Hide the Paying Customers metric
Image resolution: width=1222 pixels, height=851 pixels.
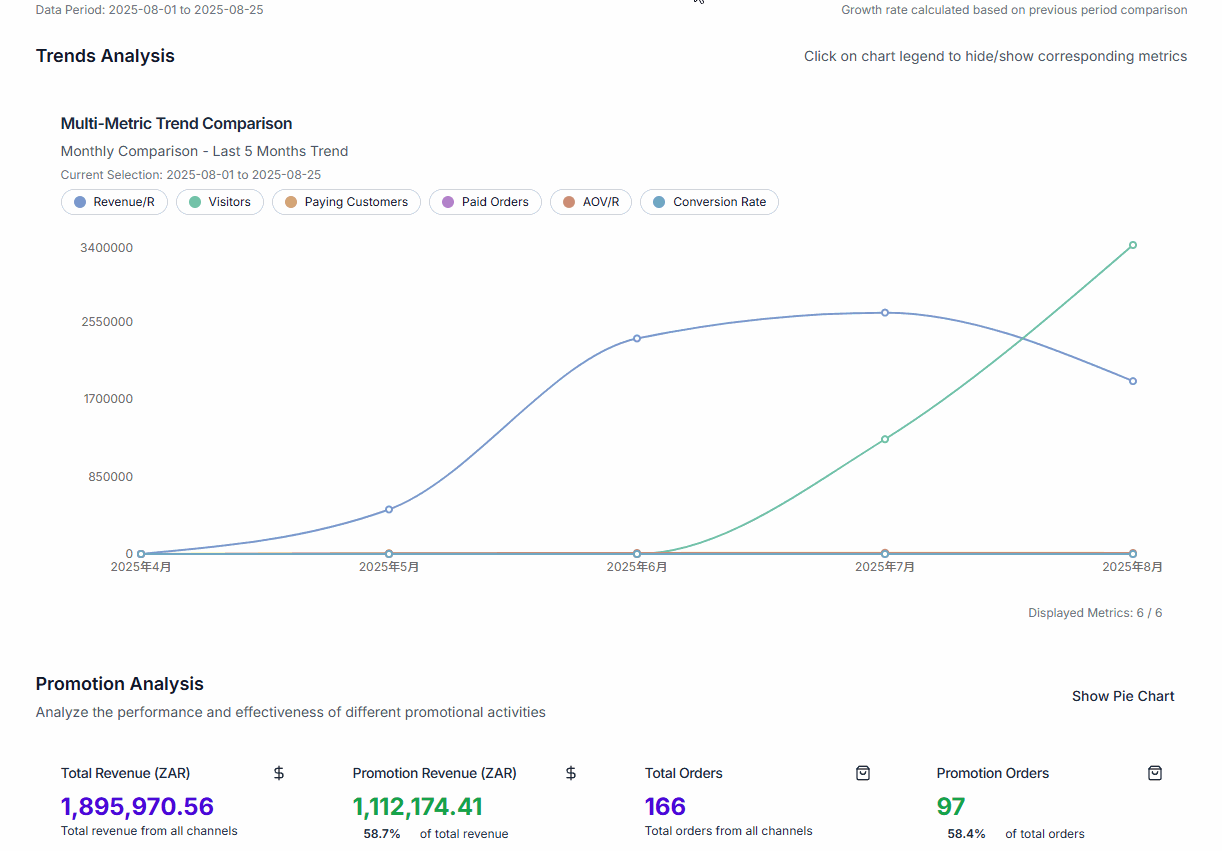pyautogui.click(x=346, y=202)
